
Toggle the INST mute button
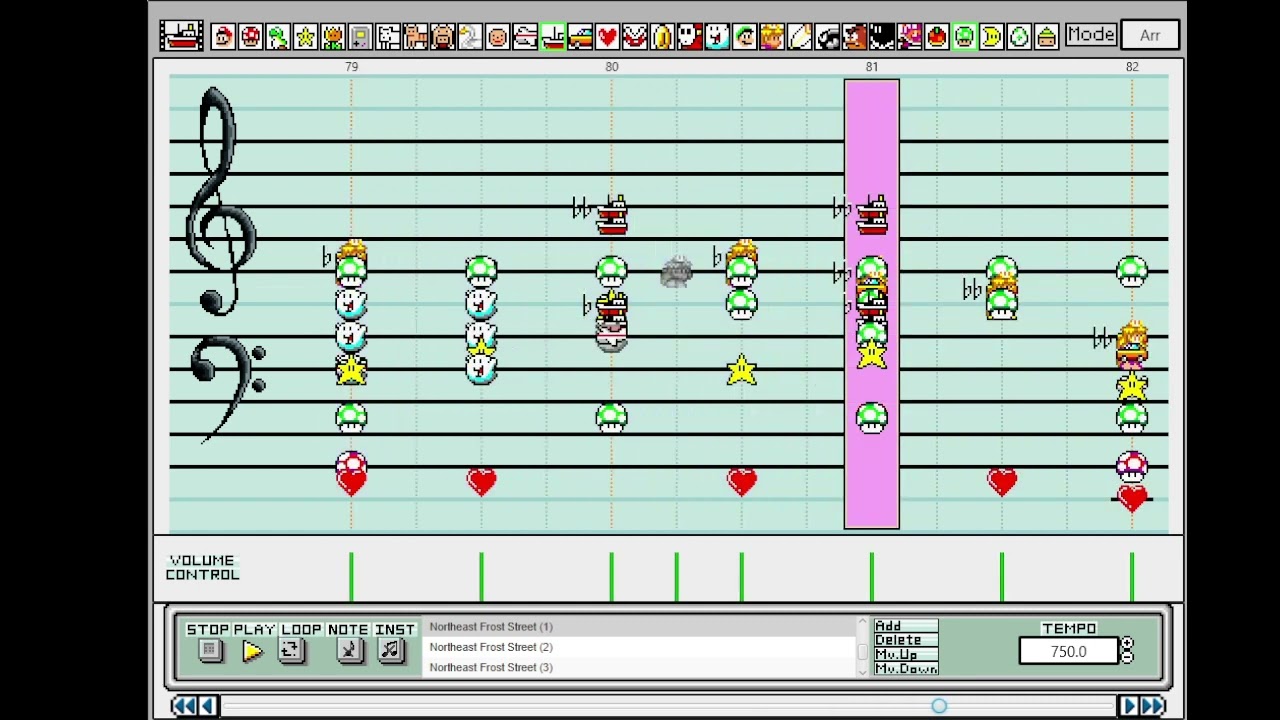click(x=390, y=651)
